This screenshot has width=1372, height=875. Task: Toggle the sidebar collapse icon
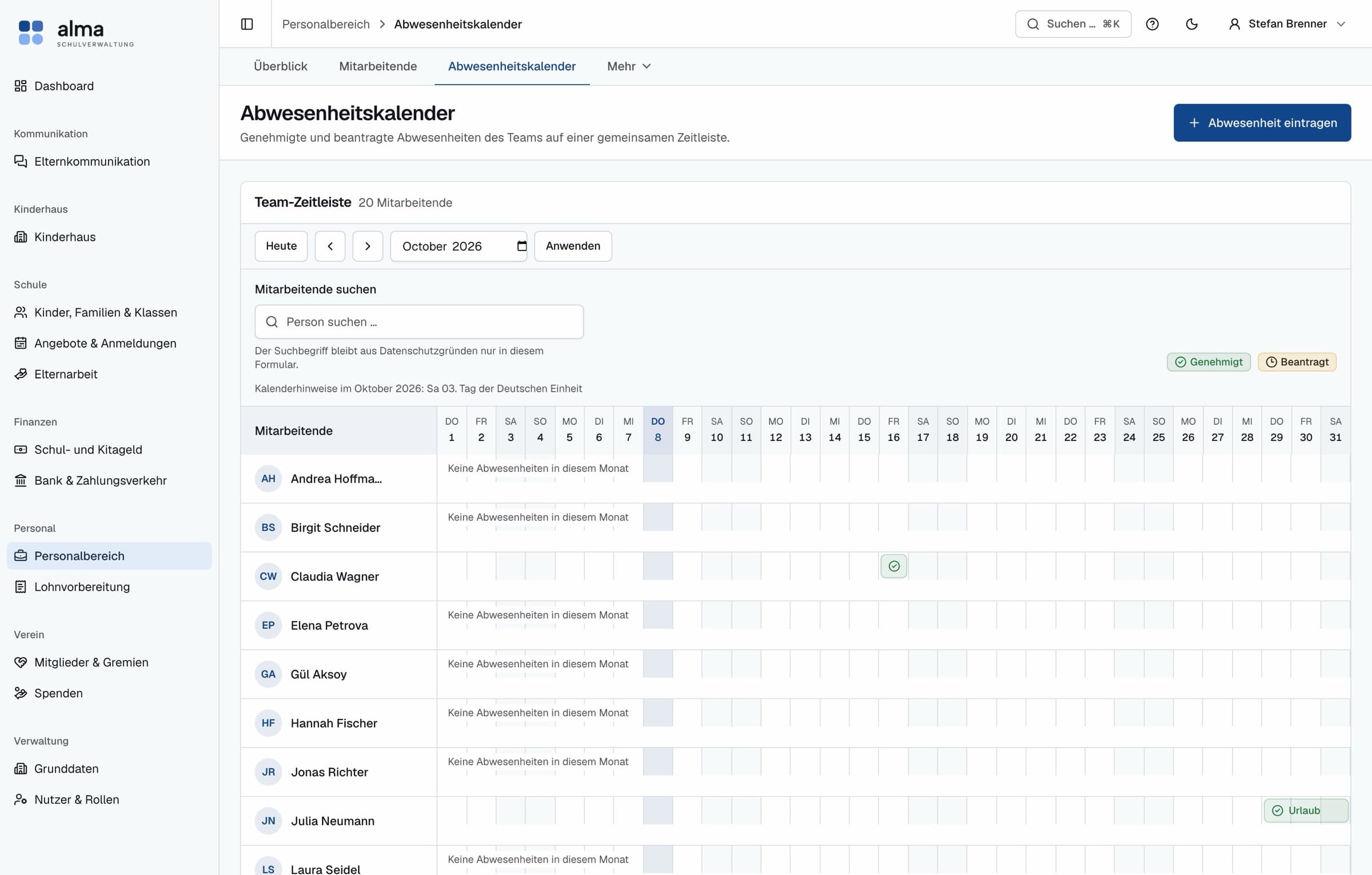coord(247,24)
